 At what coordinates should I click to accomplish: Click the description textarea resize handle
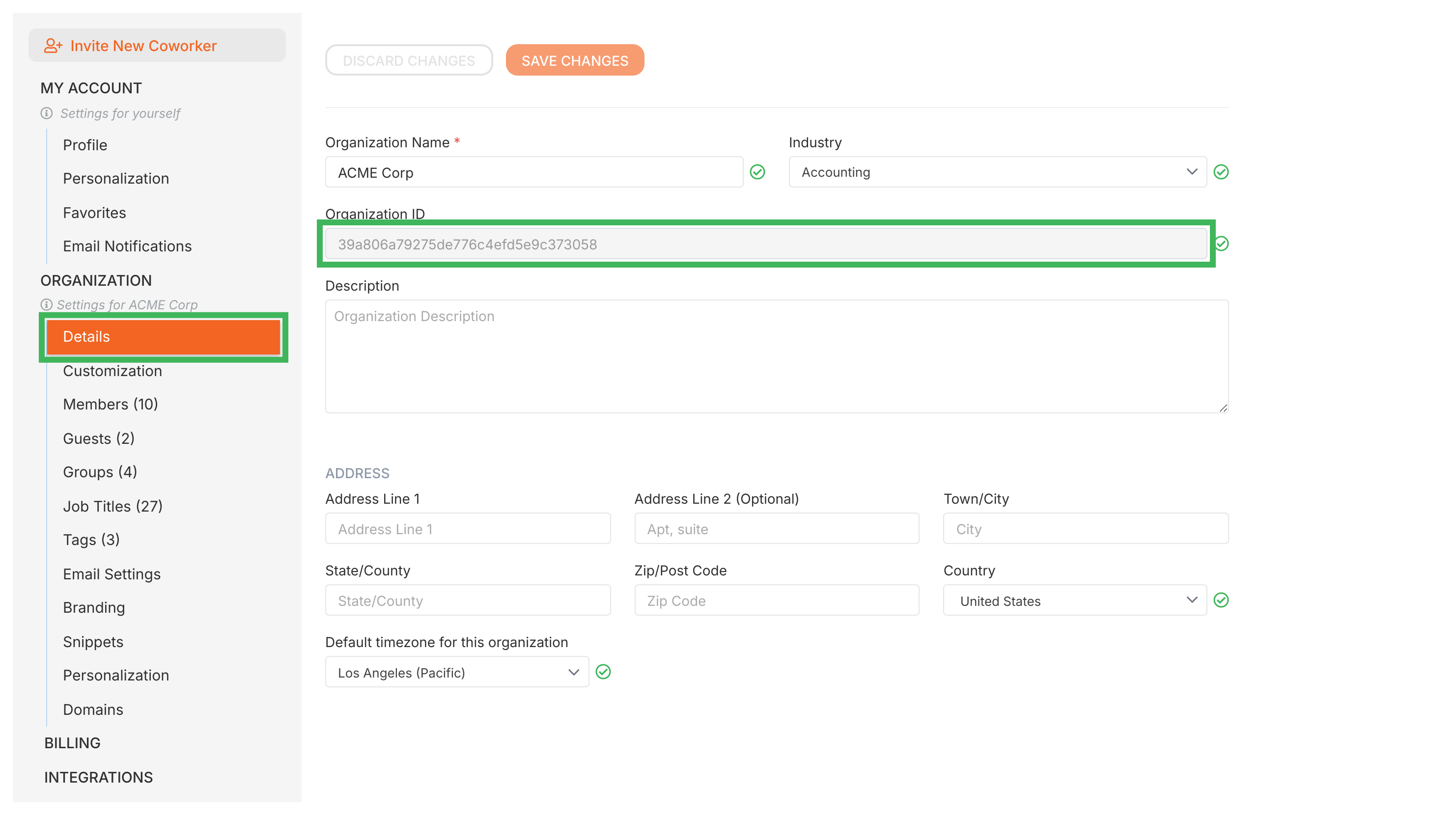[1223, 408]
